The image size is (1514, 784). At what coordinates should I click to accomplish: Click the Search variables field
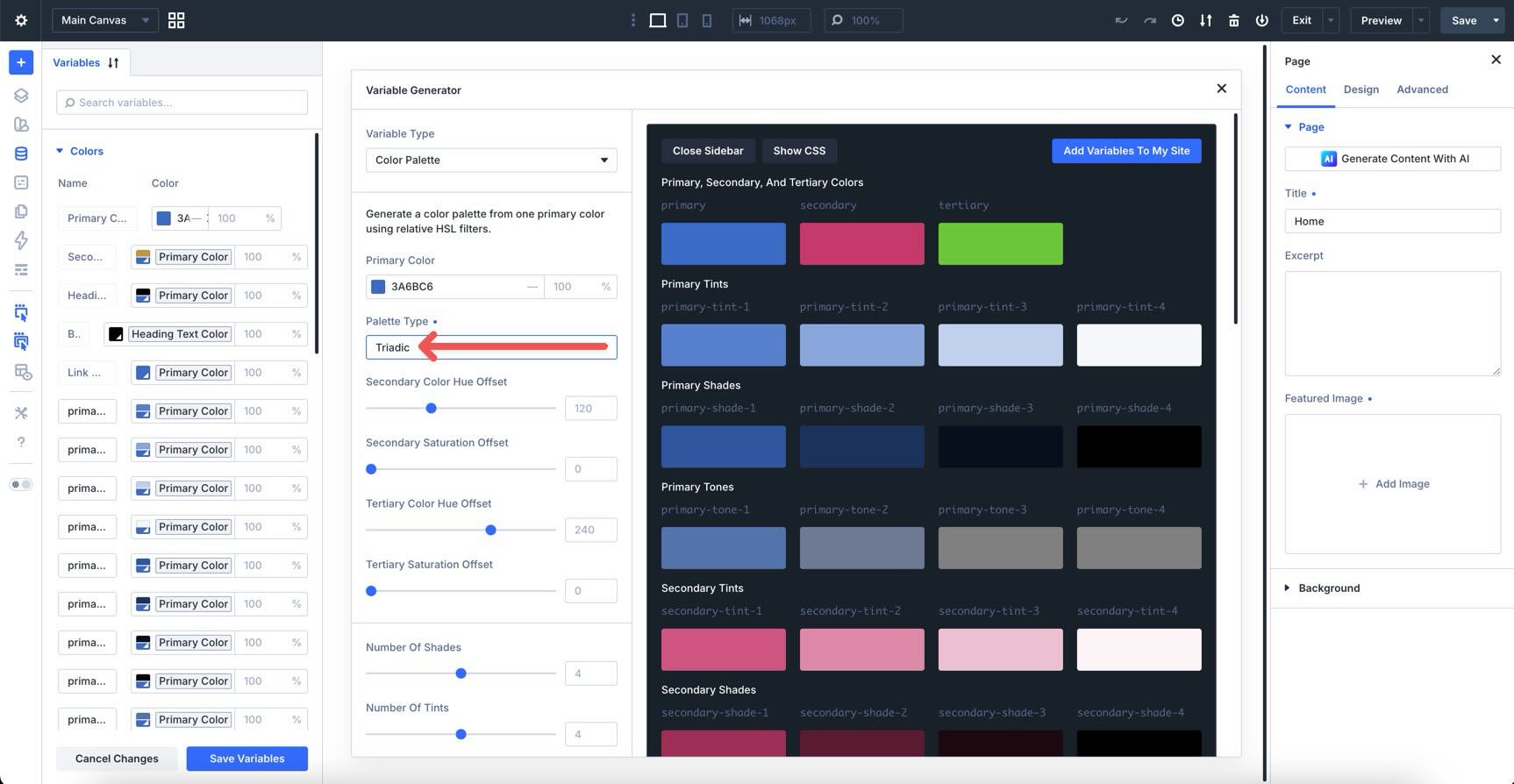click(182, 103)
